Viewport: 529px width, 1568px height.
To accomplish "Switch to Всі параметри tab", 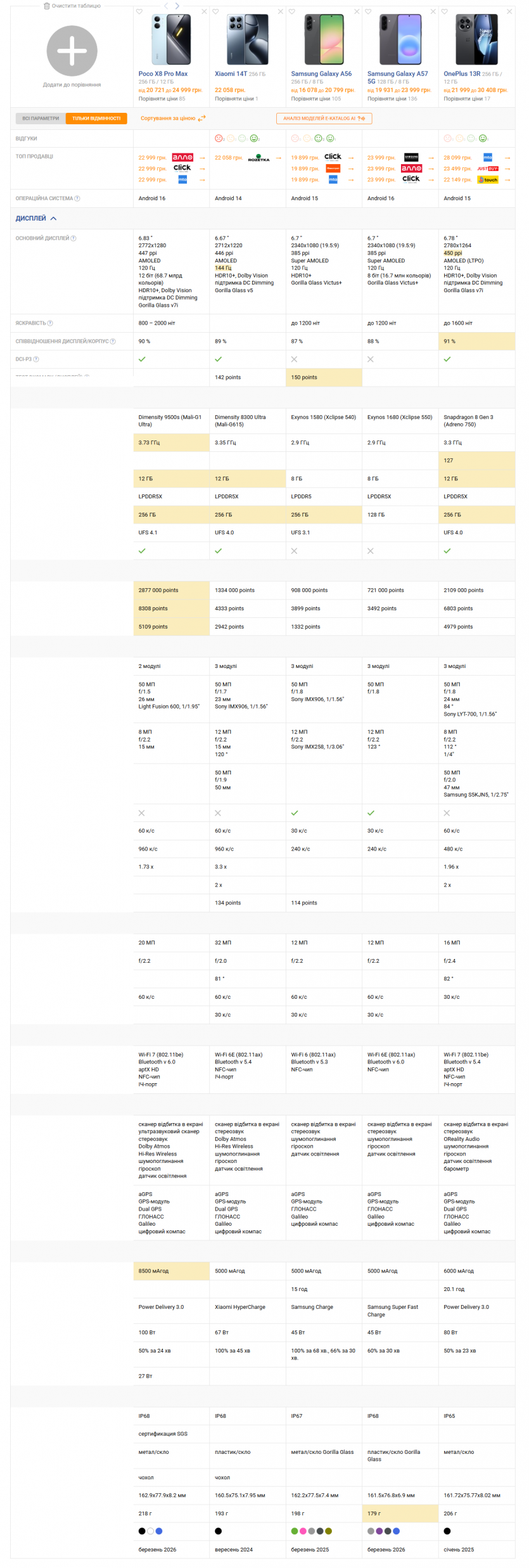I will point(41,119).
